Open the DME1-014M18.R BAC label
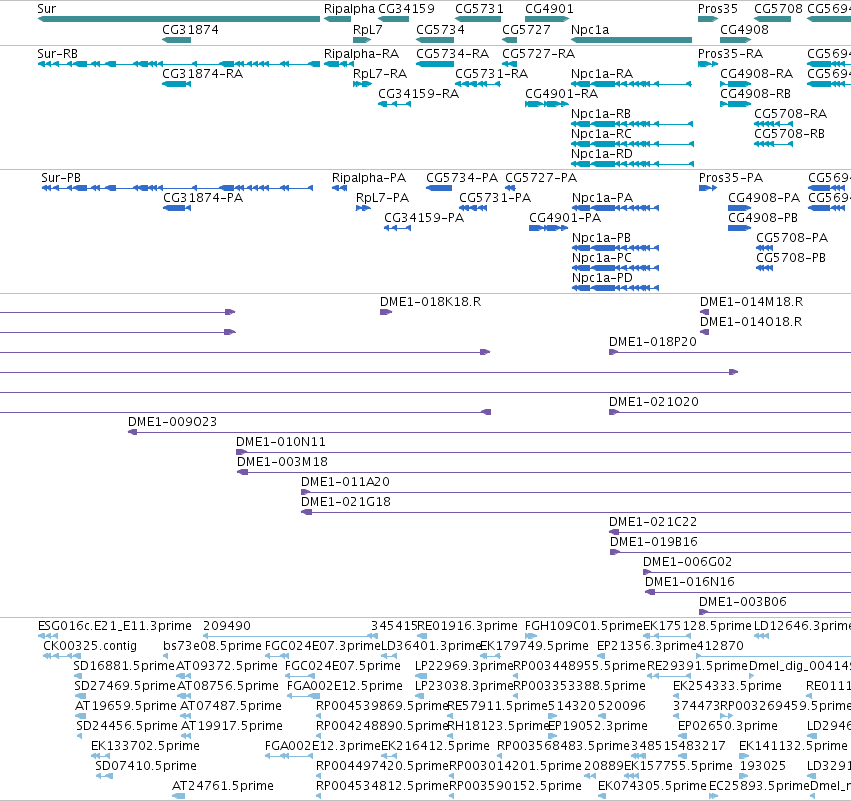Image resolution: width=851 pixels, height=801 pixels. pos(752,302)
